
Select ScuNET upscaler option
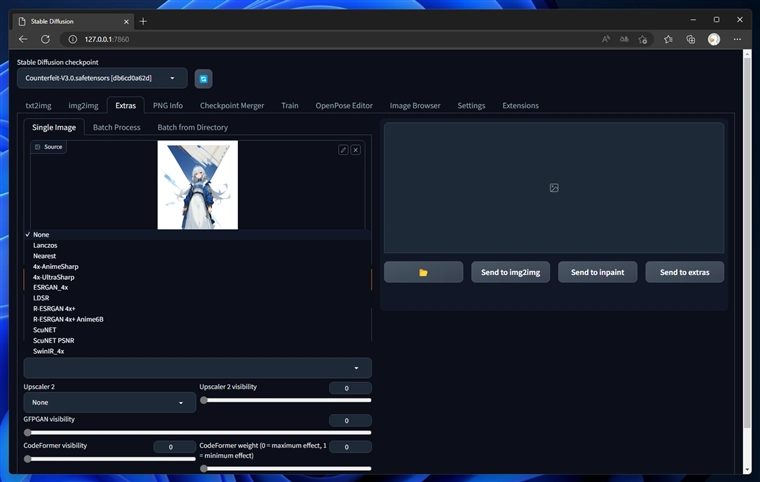tap(198, 330)
